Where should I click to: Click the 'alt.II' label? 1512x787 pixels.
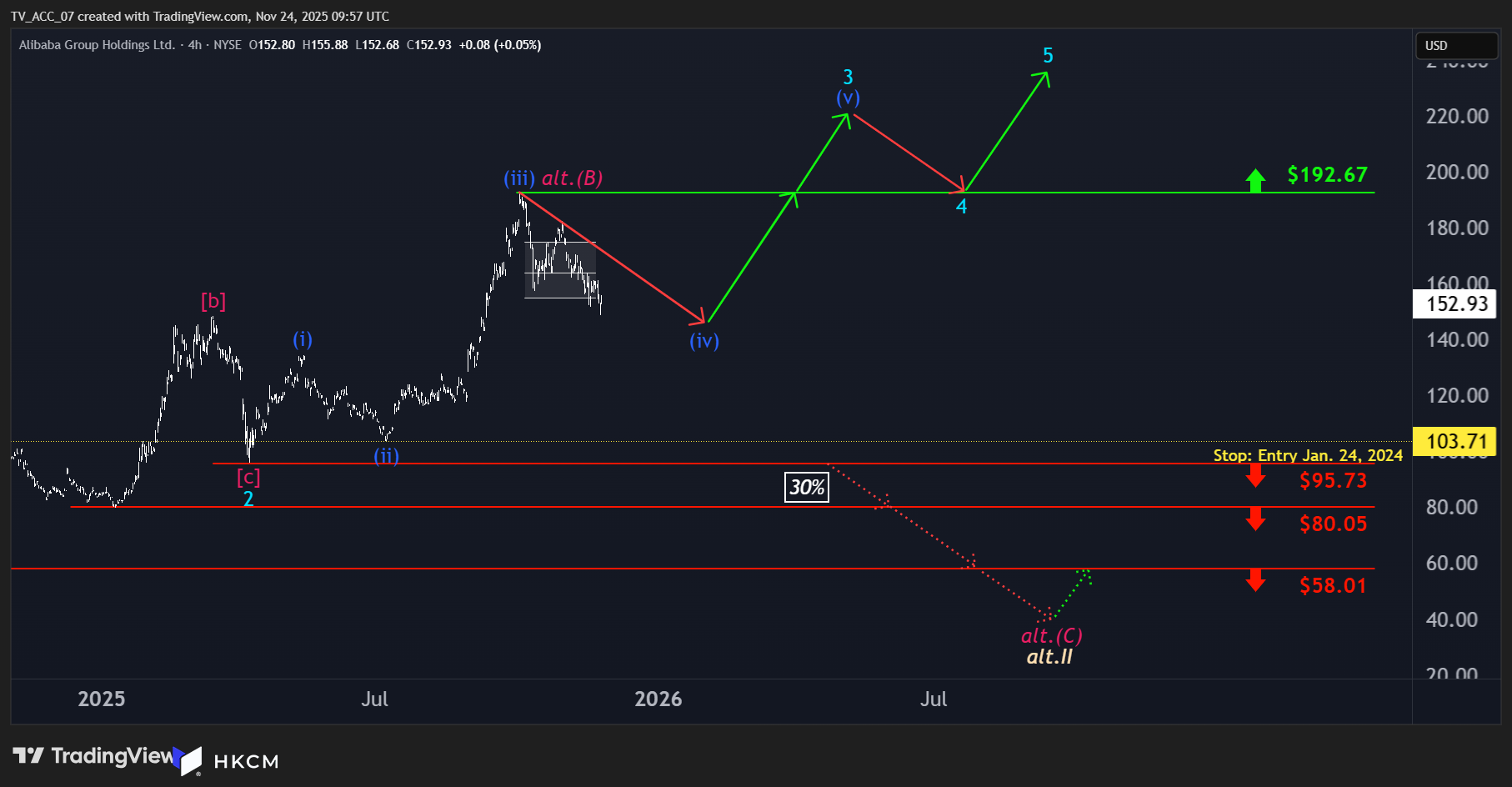pos(1049,657)
